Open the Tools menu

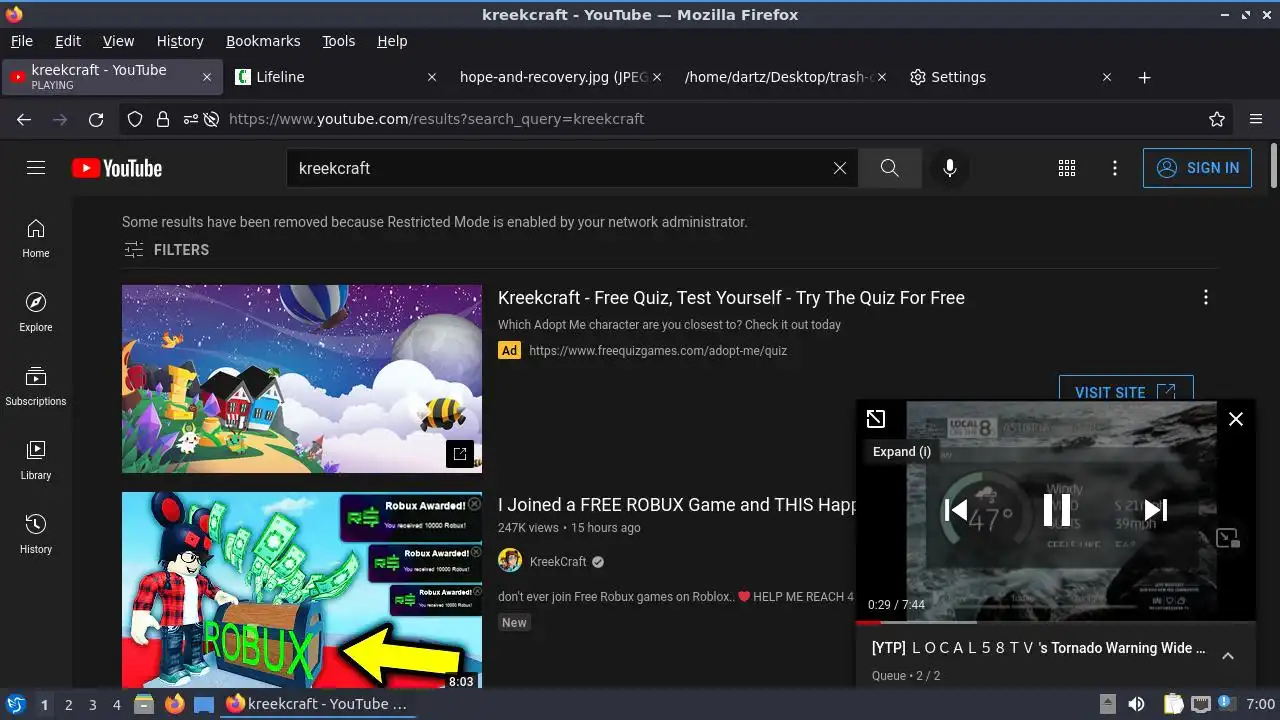point(339,41)
